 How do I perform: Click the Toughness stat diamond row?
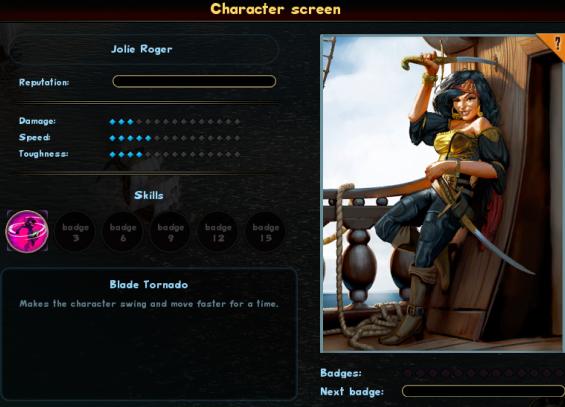click(175, 155)
